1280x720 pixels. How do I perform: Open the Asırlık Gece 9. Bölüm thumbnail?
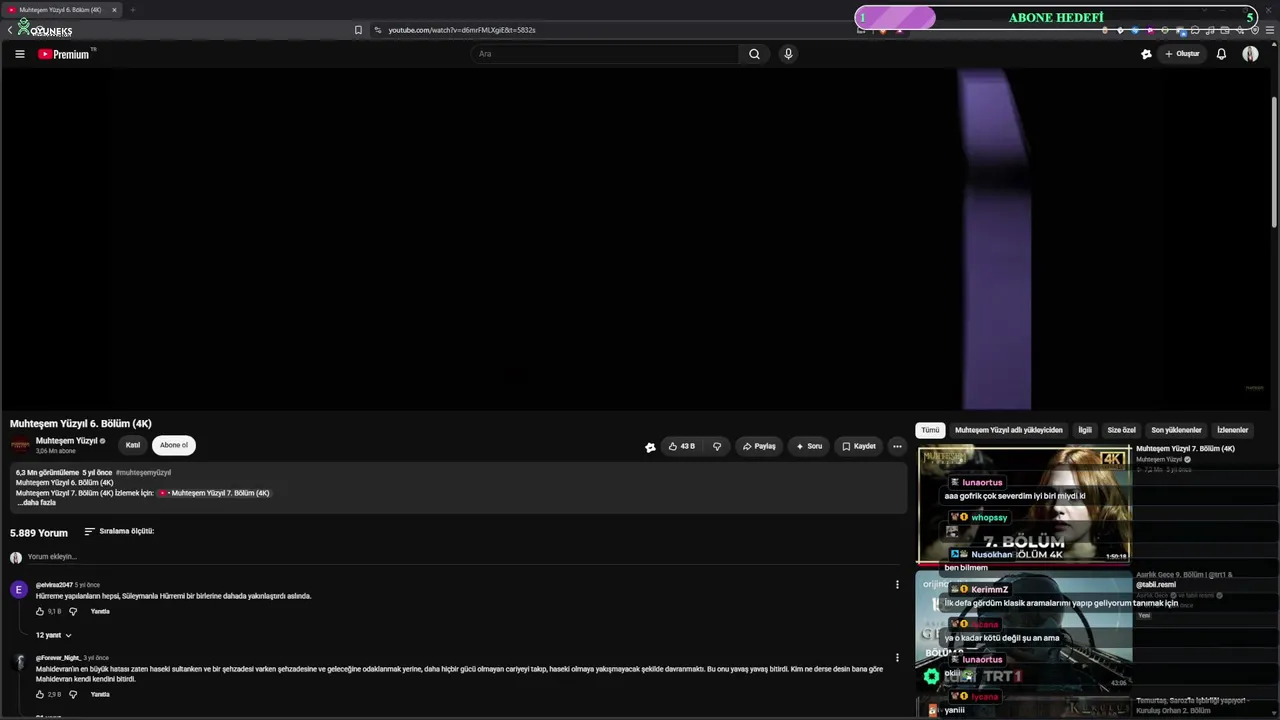(1024, 632)
